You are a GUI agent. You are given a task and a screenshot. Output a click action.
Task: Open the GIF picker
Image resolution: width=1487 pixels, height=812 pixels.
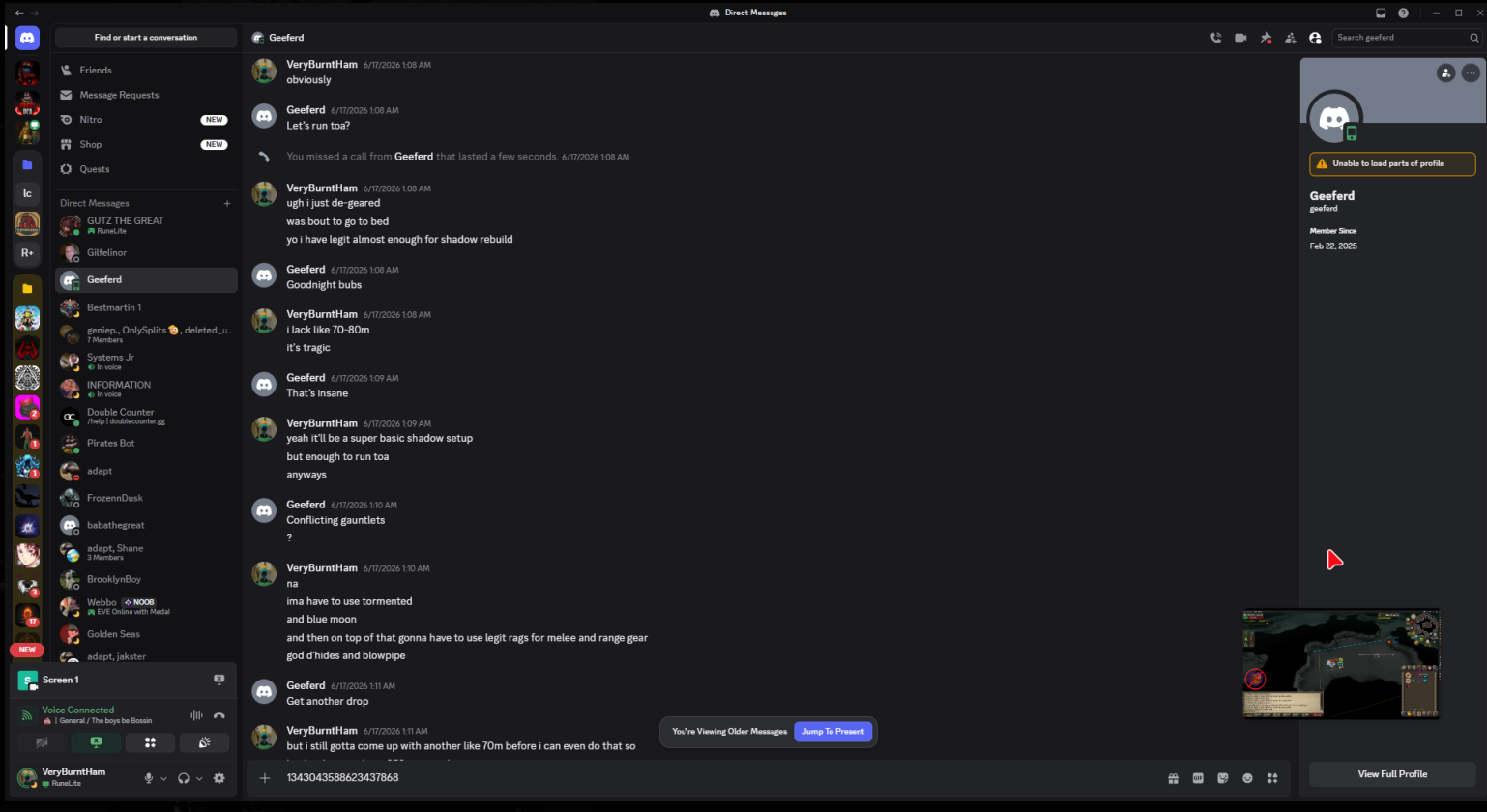pyautogui.click(x=1198, y=778)
